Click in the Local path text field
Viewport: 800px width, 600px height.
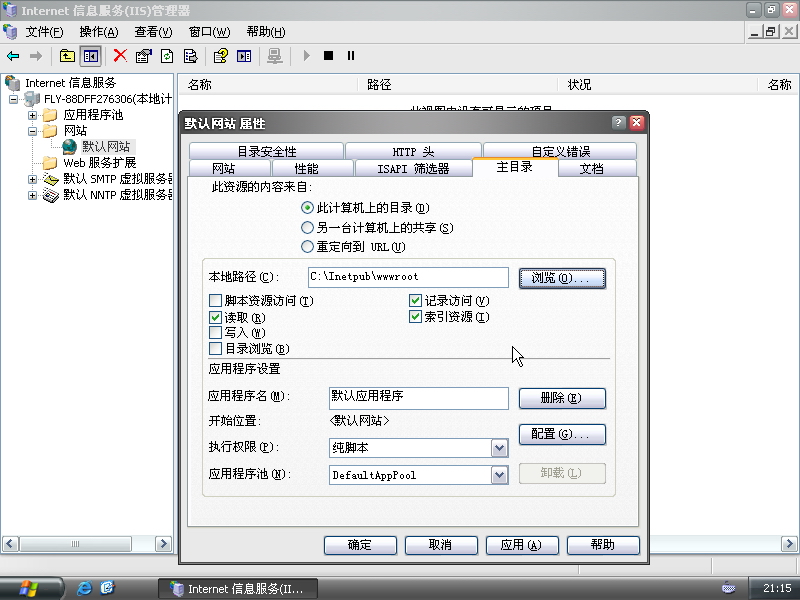(x=408, y=277)
